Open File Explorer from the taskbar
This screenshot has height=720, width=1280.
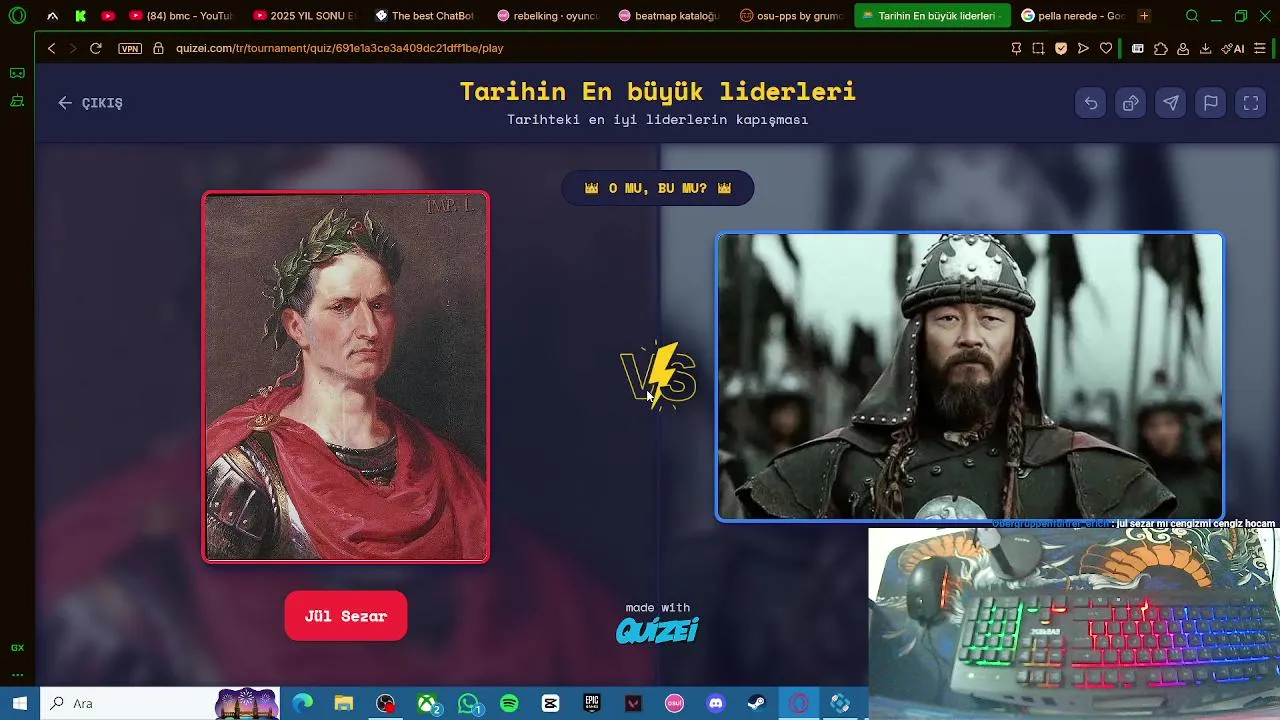click(x=344, y=703)
